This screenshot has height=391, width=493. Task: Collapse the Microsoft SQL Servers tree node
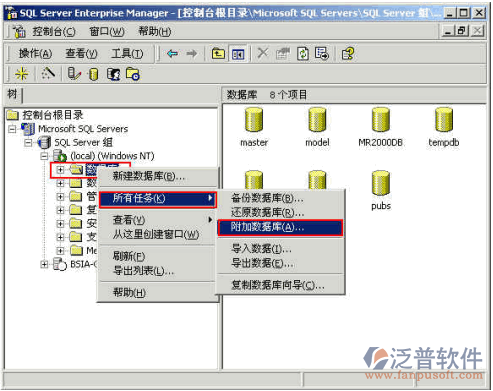(x=12, y=129)
